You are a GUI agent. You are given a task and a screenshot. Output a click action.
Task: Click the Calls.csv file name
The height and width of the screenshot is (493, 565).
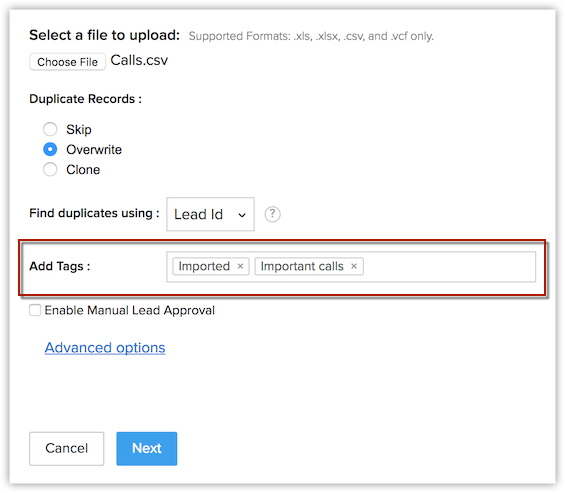tap(139, 60)
